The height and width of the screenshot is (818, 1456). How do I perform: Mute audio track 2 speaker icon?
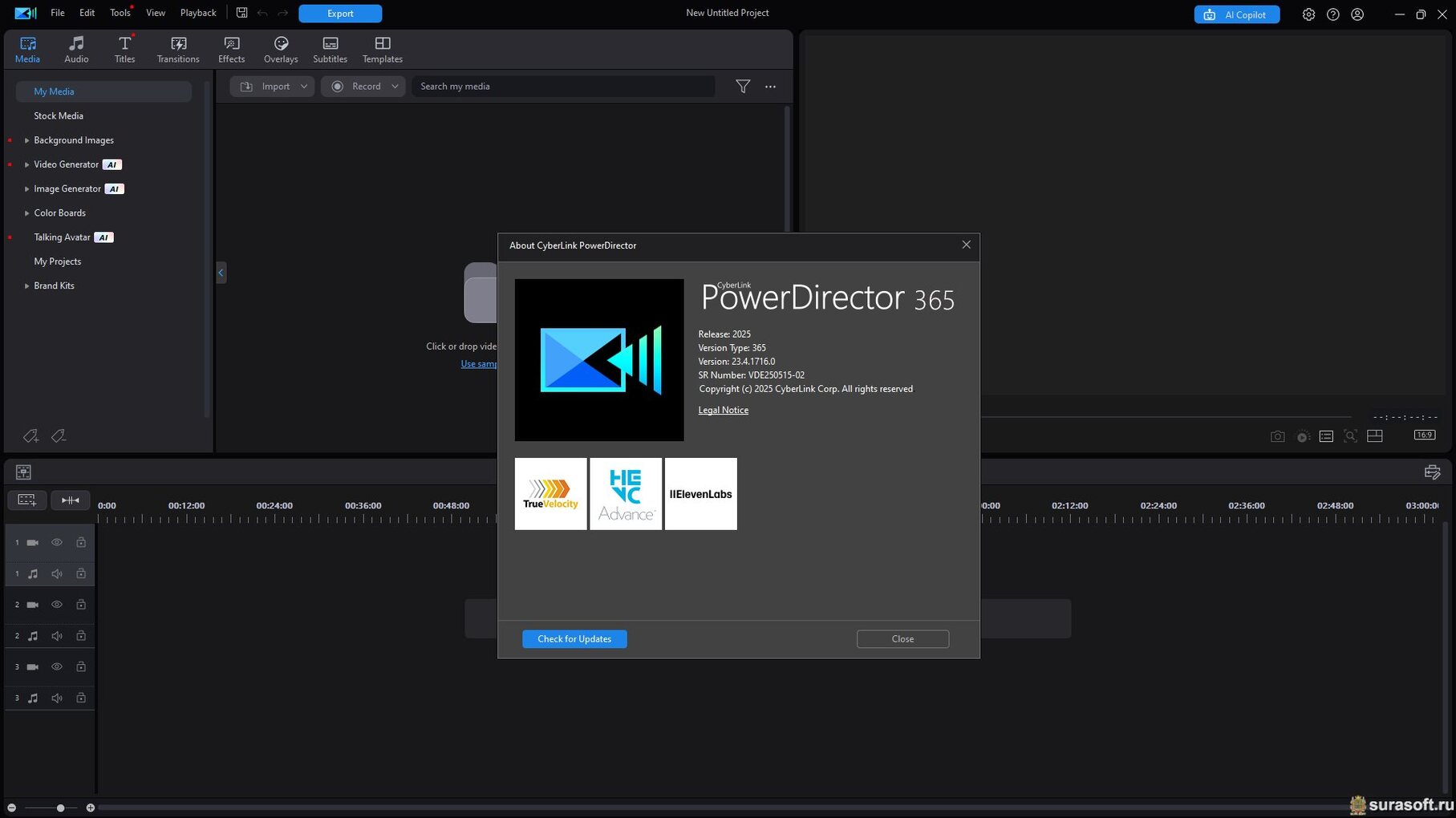[57, 636]
